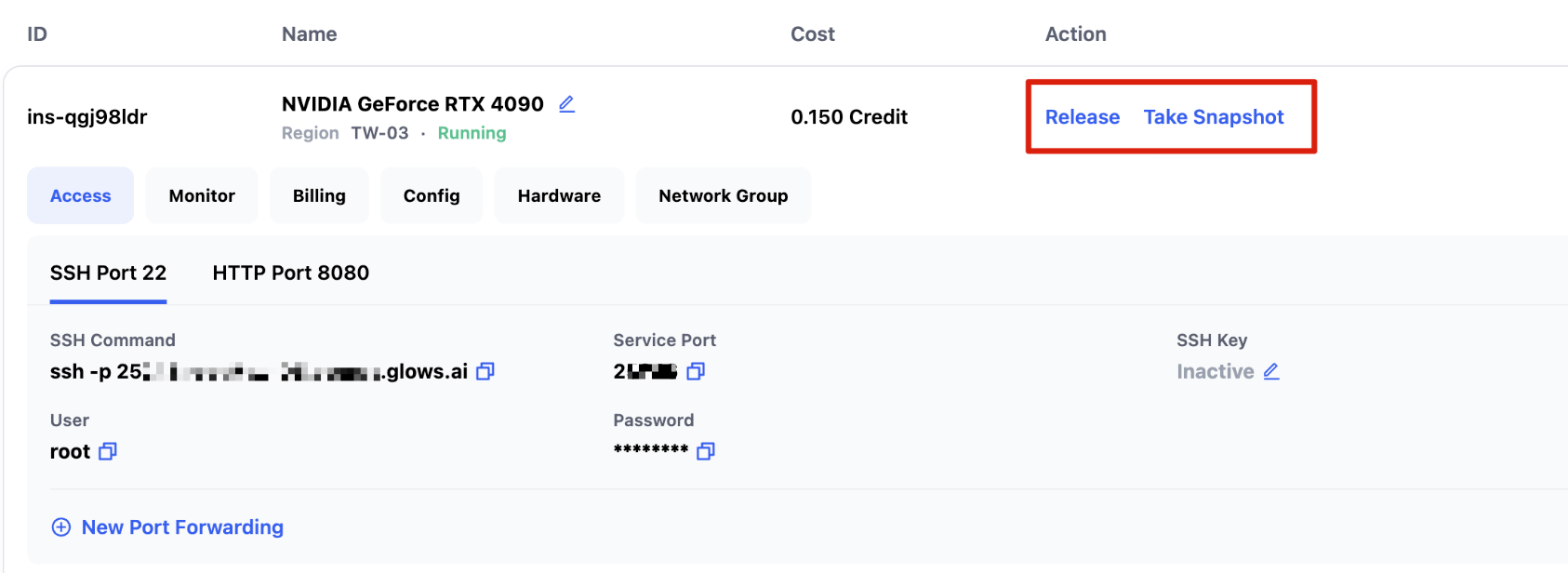Select the HTTP Port 8080 tab
Screen dimensions: 1568x573
point(290,273)
